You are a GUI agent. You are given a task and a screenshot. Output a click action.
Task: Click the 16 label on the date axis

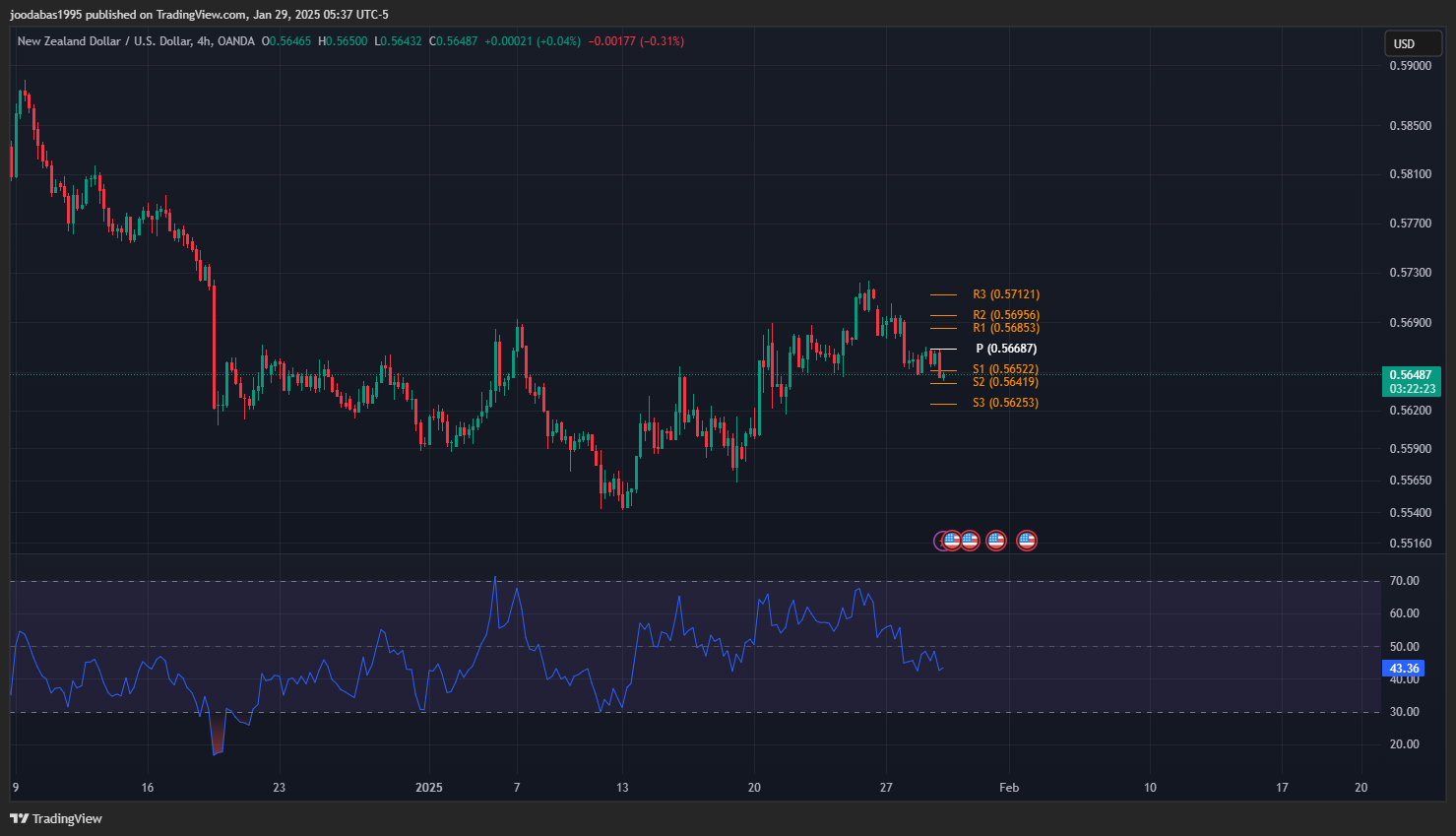[x=148, y=788]
